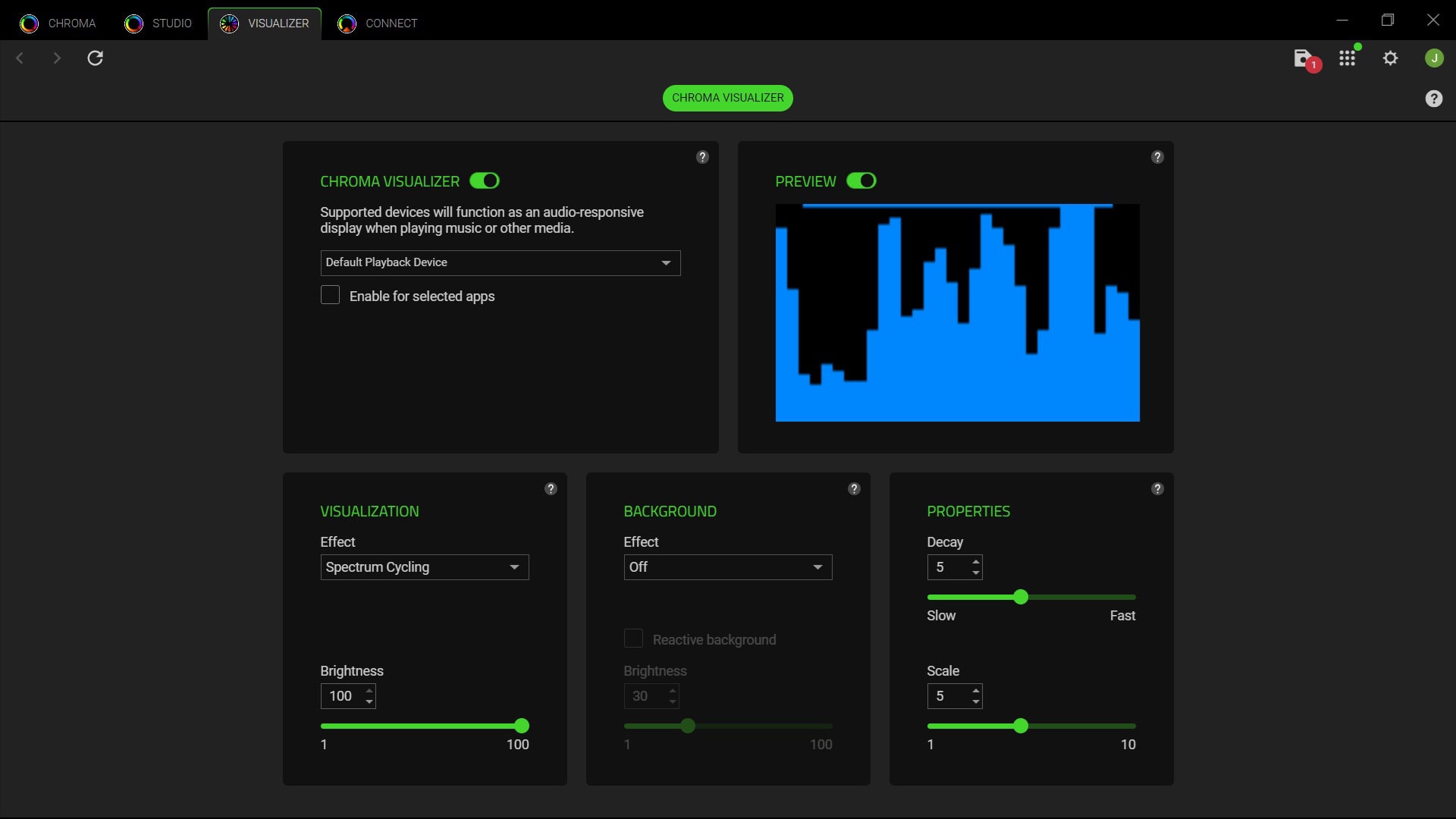Restore down the application window
1456x819 pixels.
tap(1388, 20)
